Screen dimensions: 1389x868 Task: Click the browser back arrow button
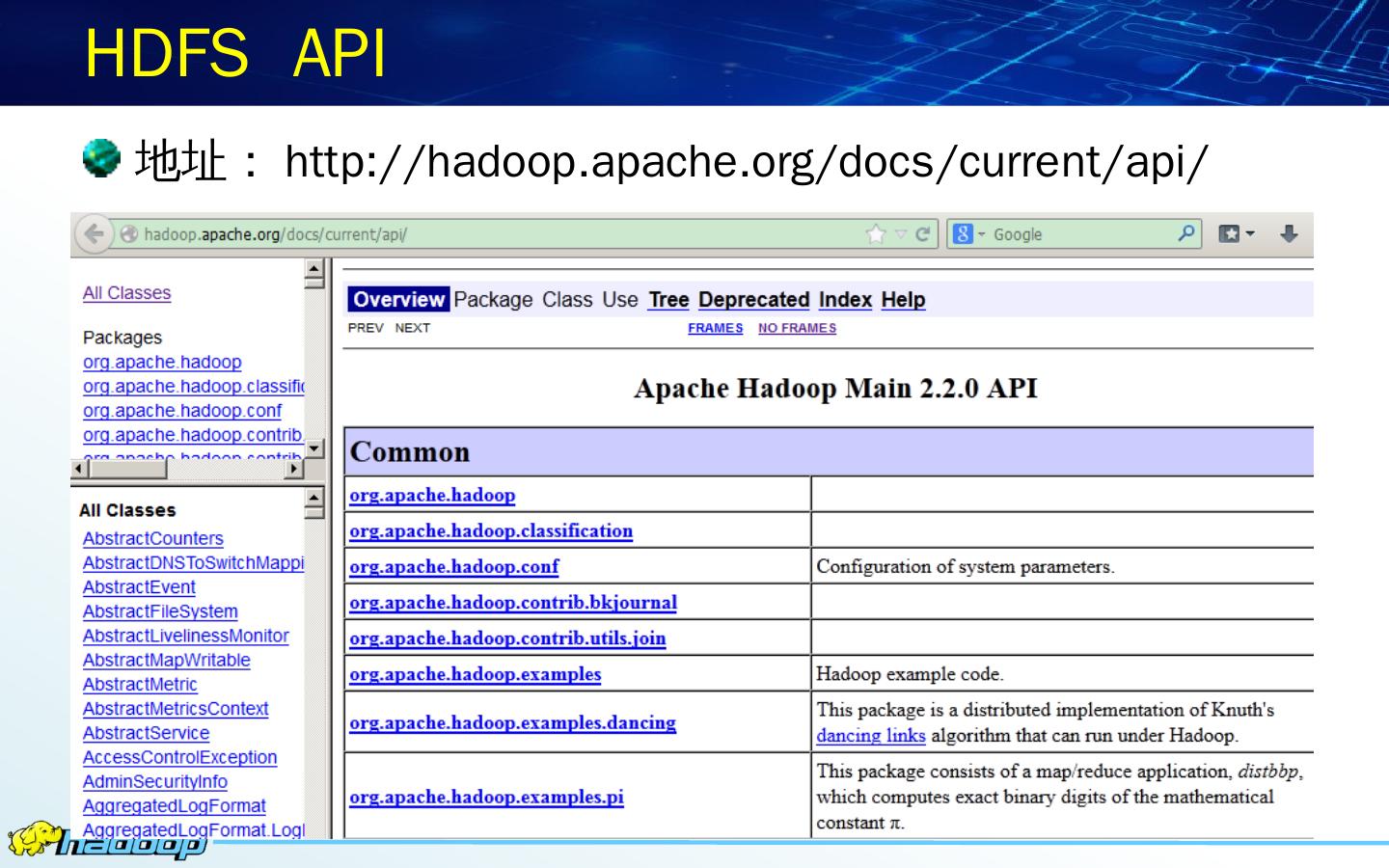click(x=94, y=234)
